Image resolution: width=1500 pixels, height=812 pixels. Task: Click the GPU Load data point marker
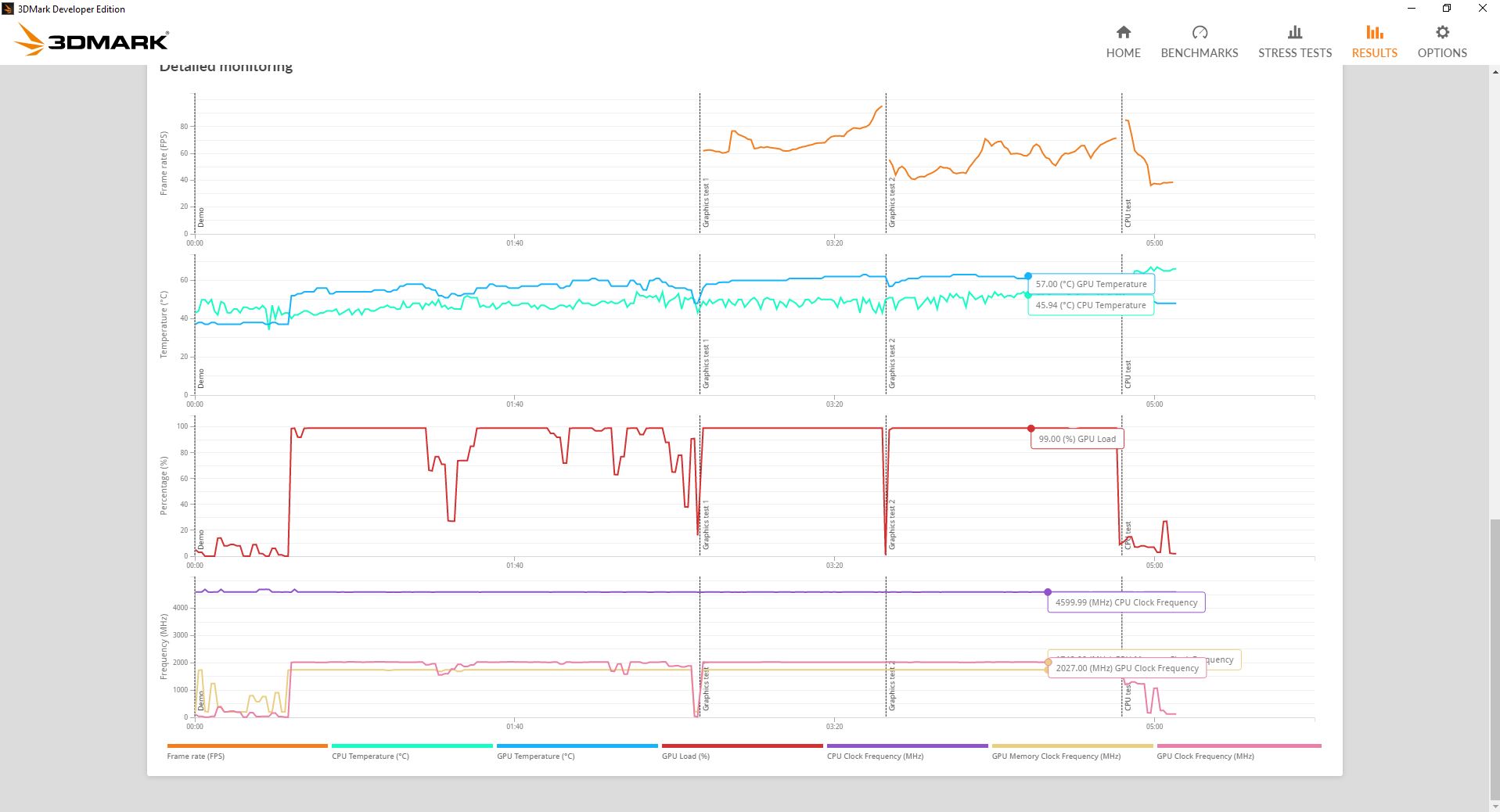[1031, 429]
